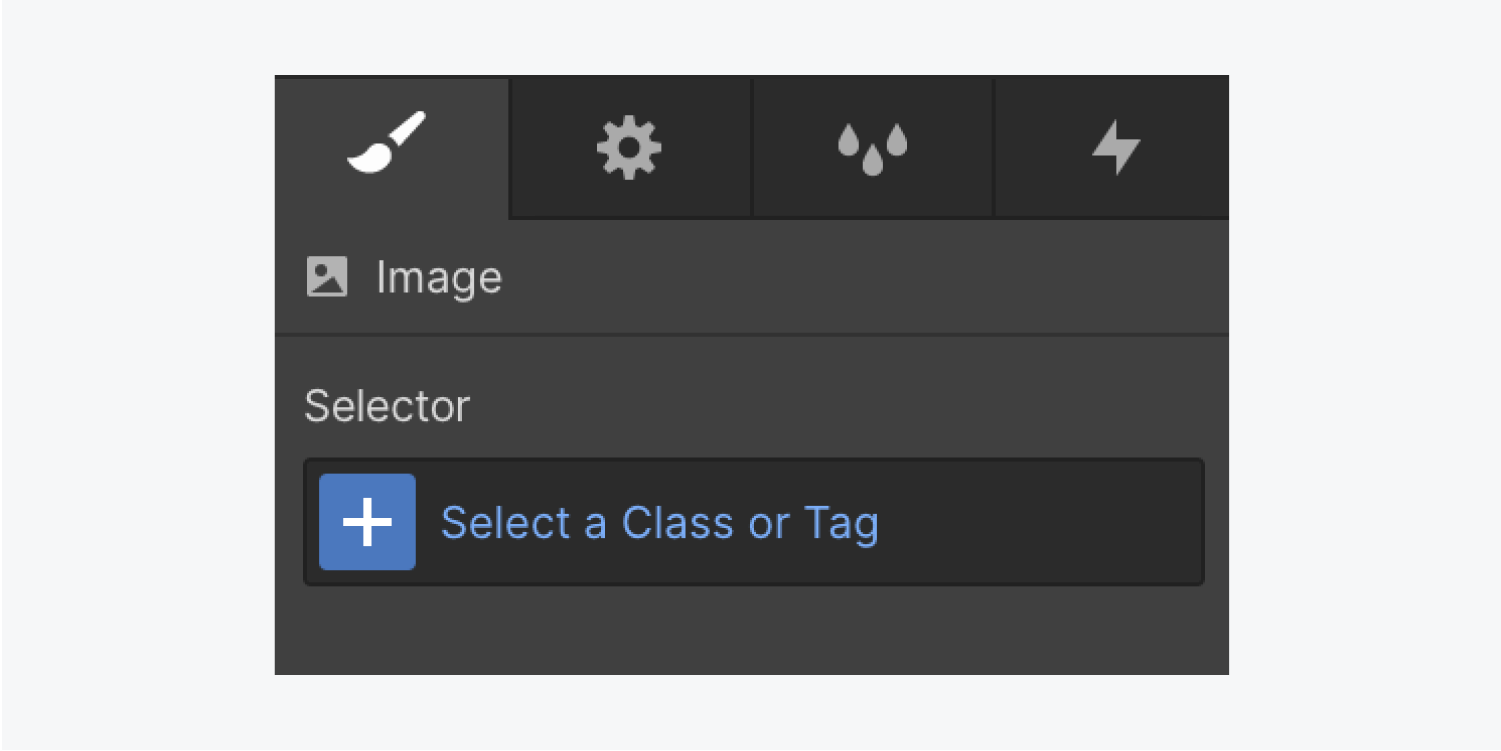
Task: Focus the Selector class input field
Action: coord(754,522)
